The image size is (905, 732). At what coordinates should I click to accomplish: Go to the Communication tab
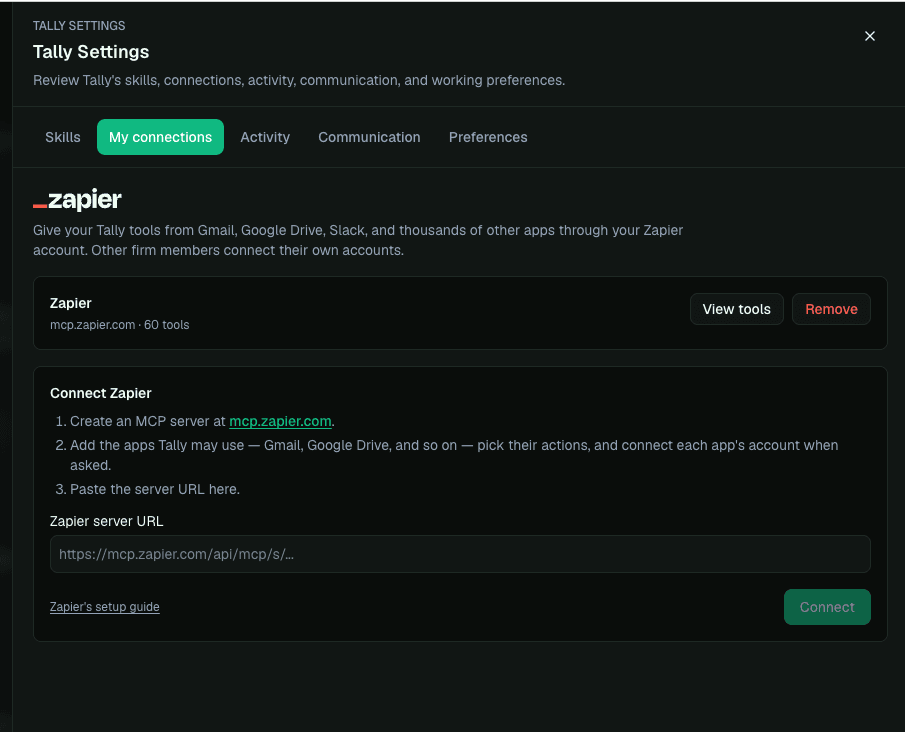click(x=369, y=137)
